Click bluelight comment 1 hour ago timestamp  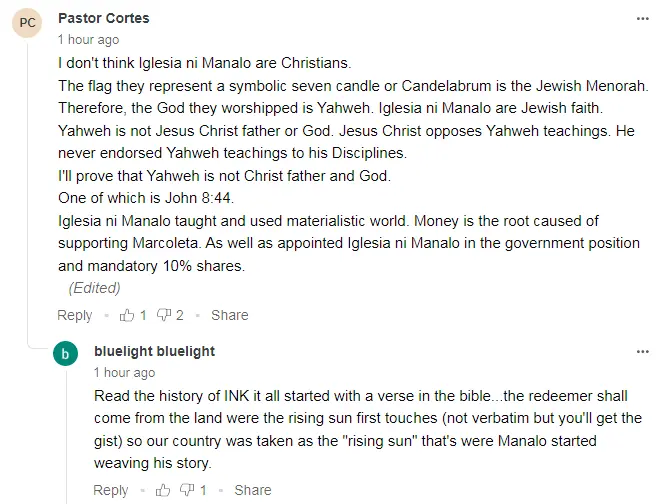point(124,373)
